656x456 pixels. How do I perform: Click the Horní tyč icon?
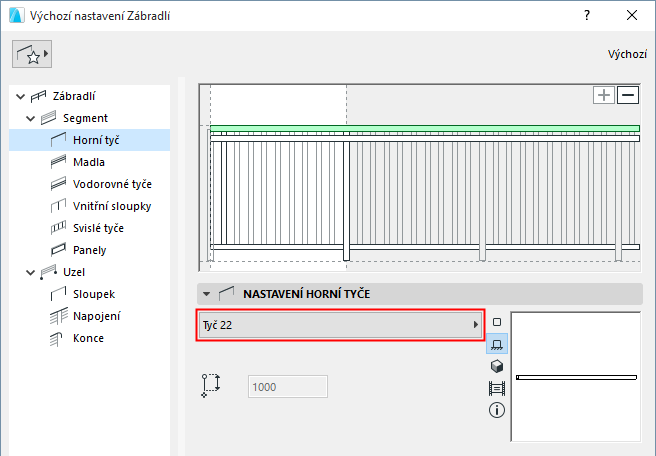(x=58, y=140)
